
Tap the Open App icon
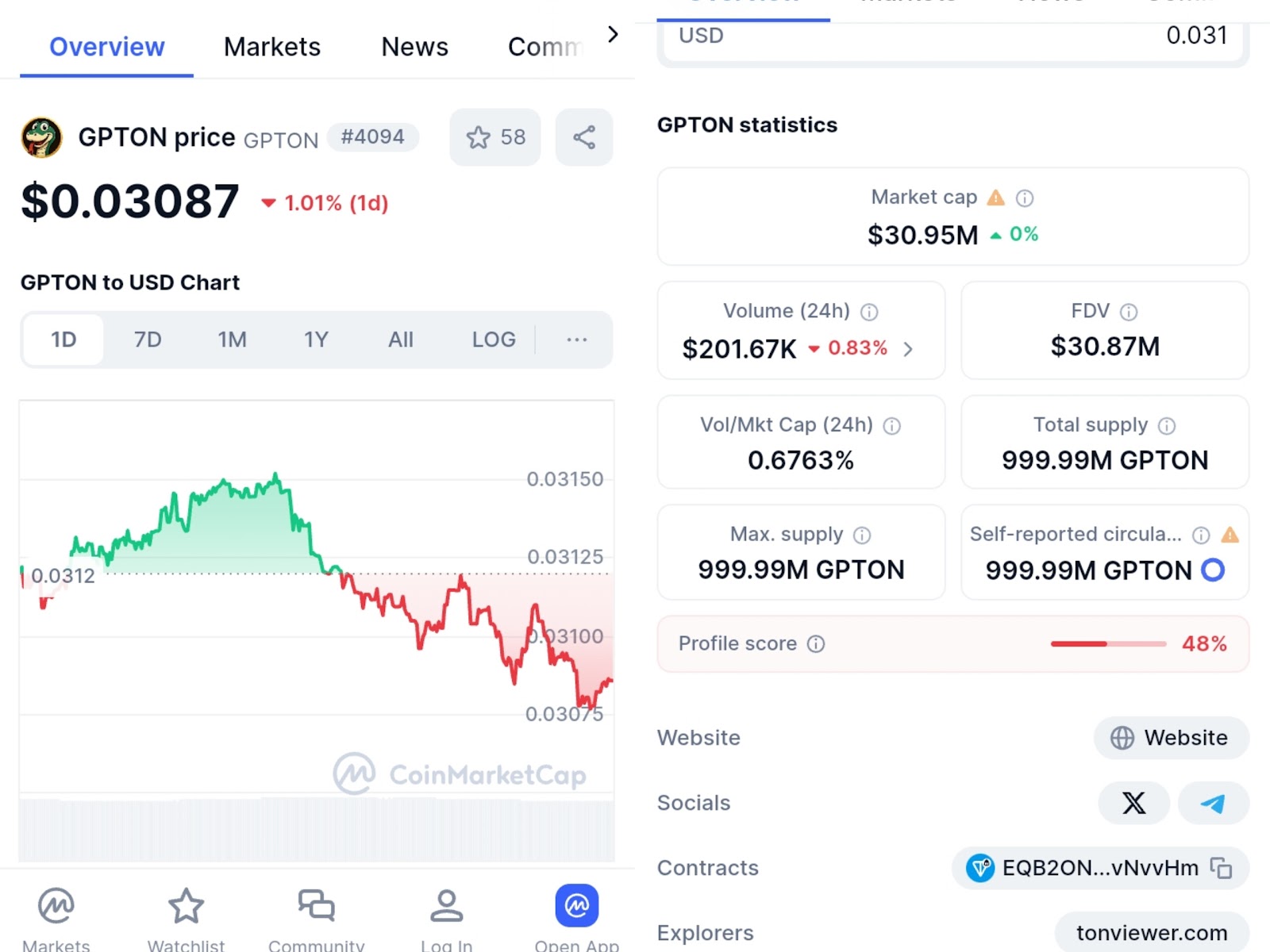click(x=576, y=906)
